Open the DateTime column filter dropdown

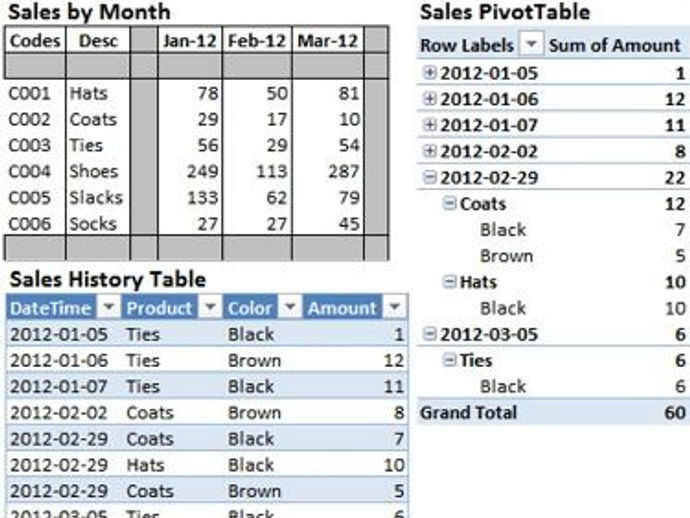point(108,307)
